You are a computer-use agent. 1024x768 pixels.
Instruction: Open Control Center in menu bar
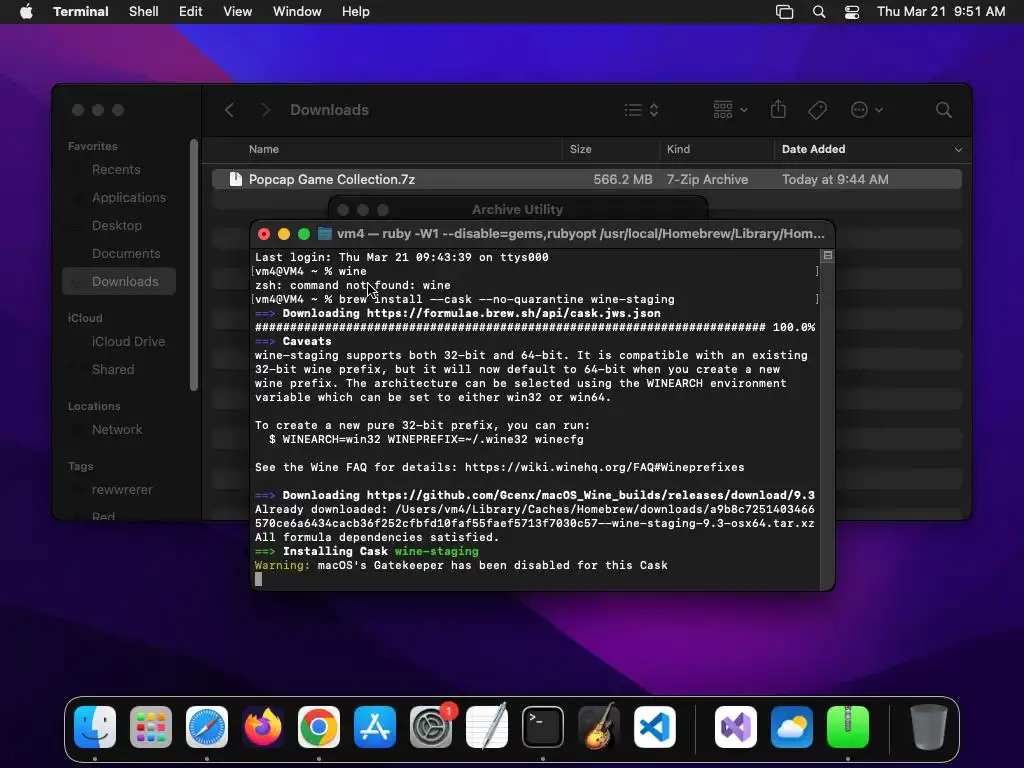click(852, 12)
